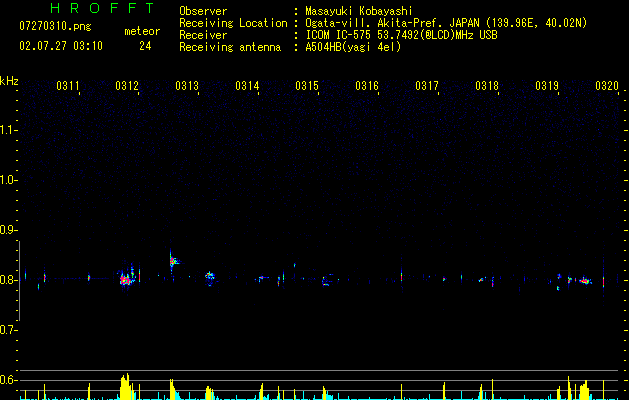The width and height of the screenshot is (629, 400).
Task: Click time marker 0313
Action: (187, 86)
